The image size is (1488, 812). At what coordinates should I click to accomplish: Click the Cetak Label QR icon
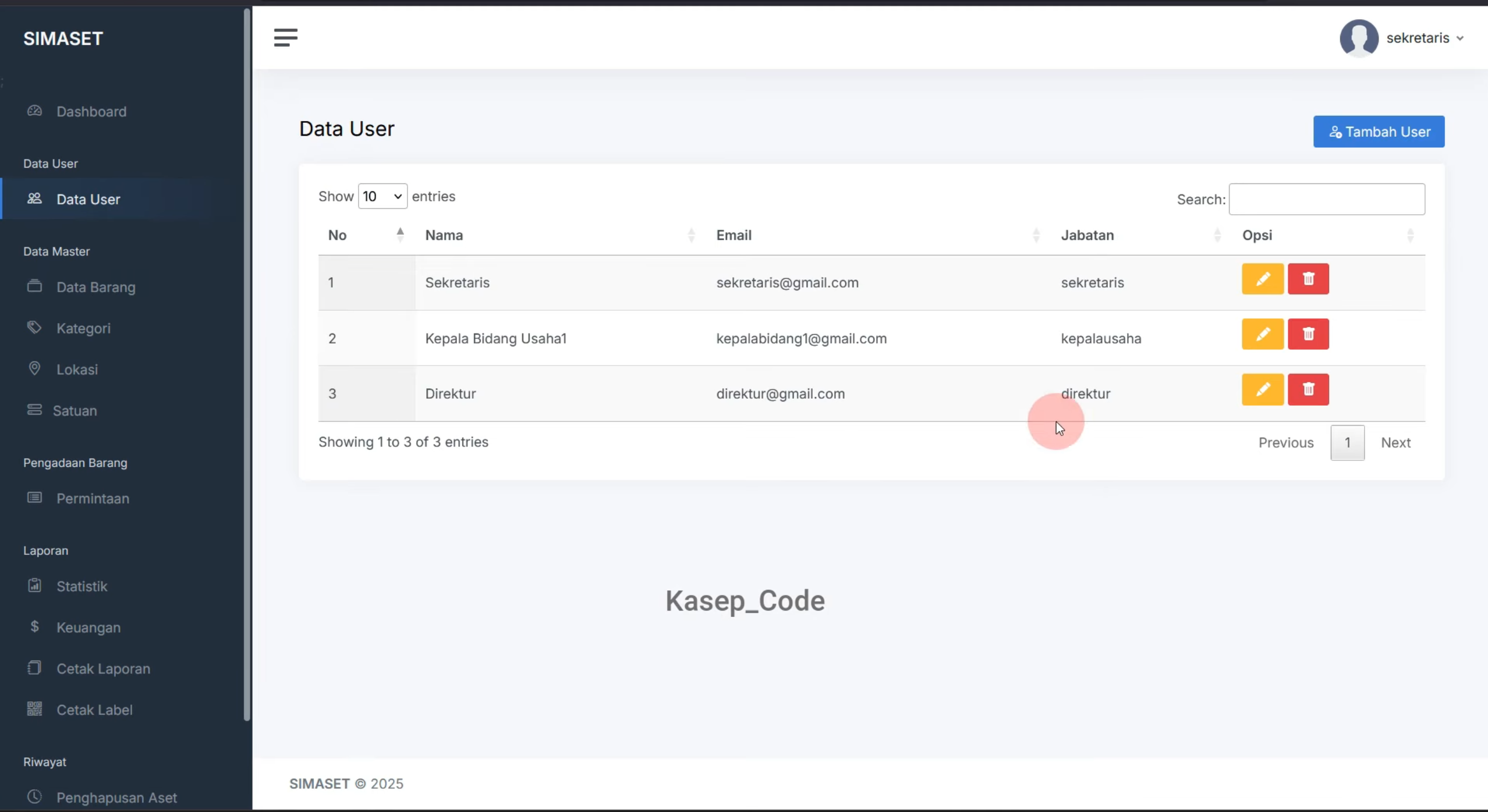(x=34, y=709)
